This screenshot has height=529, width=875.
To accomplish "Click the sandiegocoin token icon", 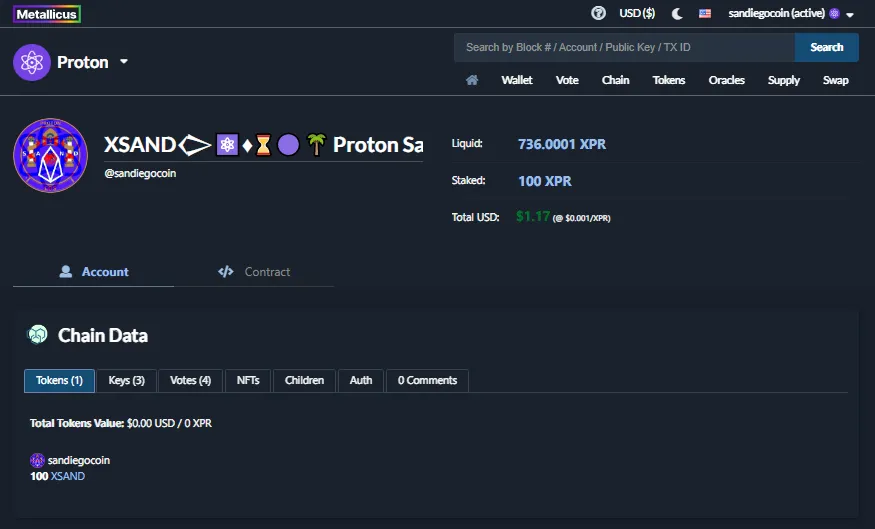I will point(37,460).
